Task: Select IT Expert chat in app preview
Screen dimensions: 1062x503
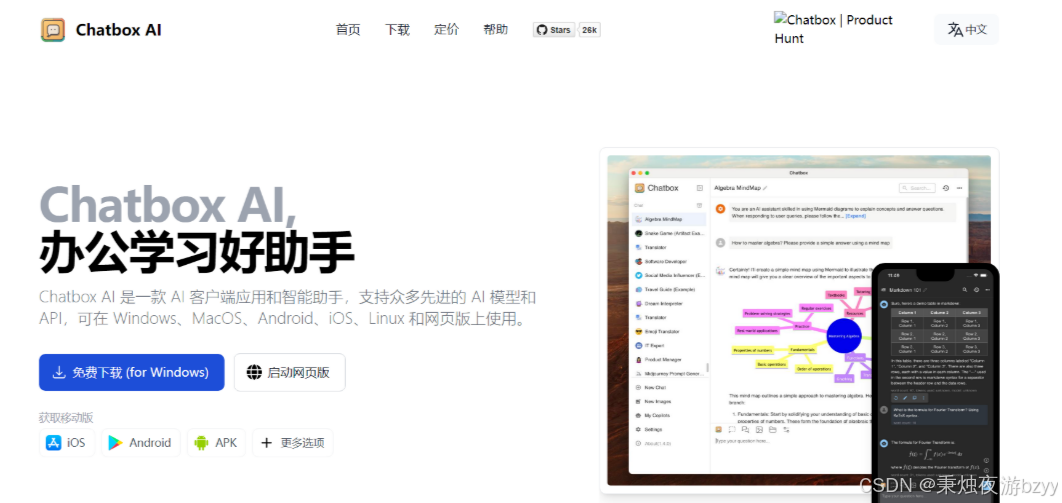Action: pos(669,345)
